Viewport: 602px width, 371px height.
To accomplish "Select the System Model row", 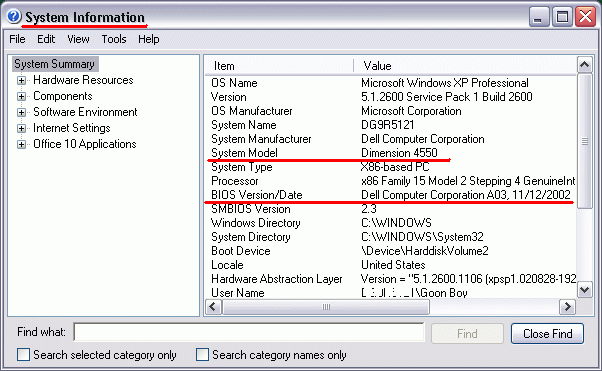I will click(x=391, y=153).
